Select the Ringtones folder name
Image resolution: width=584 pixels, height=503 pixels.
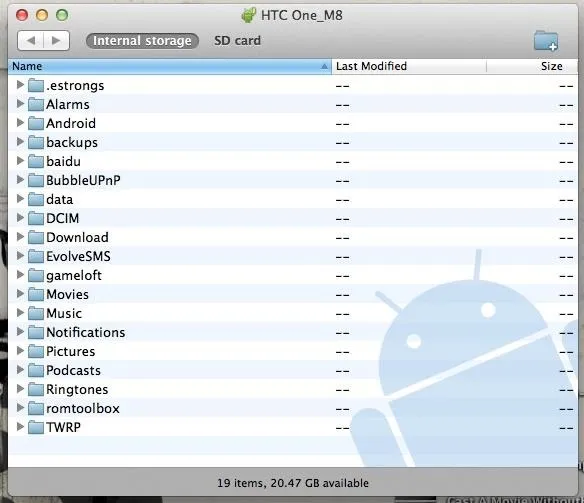(x=77, y=389)
